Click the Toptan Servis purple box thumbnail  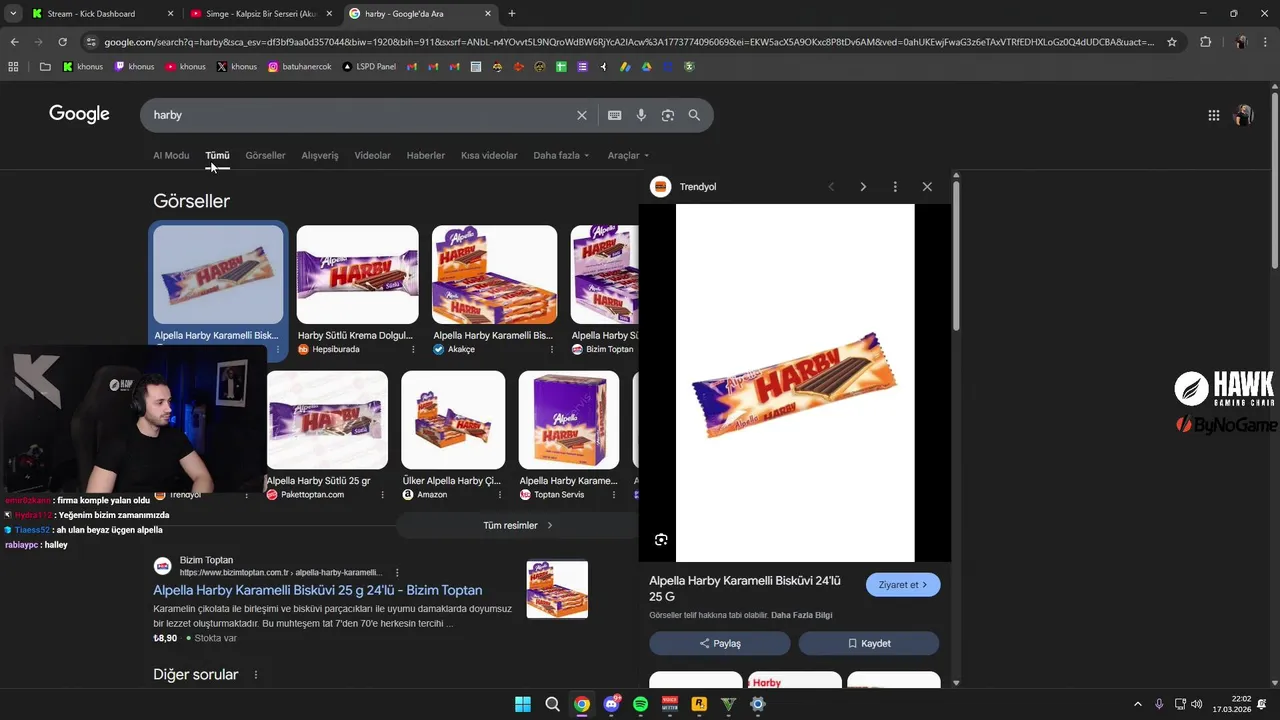569,420
